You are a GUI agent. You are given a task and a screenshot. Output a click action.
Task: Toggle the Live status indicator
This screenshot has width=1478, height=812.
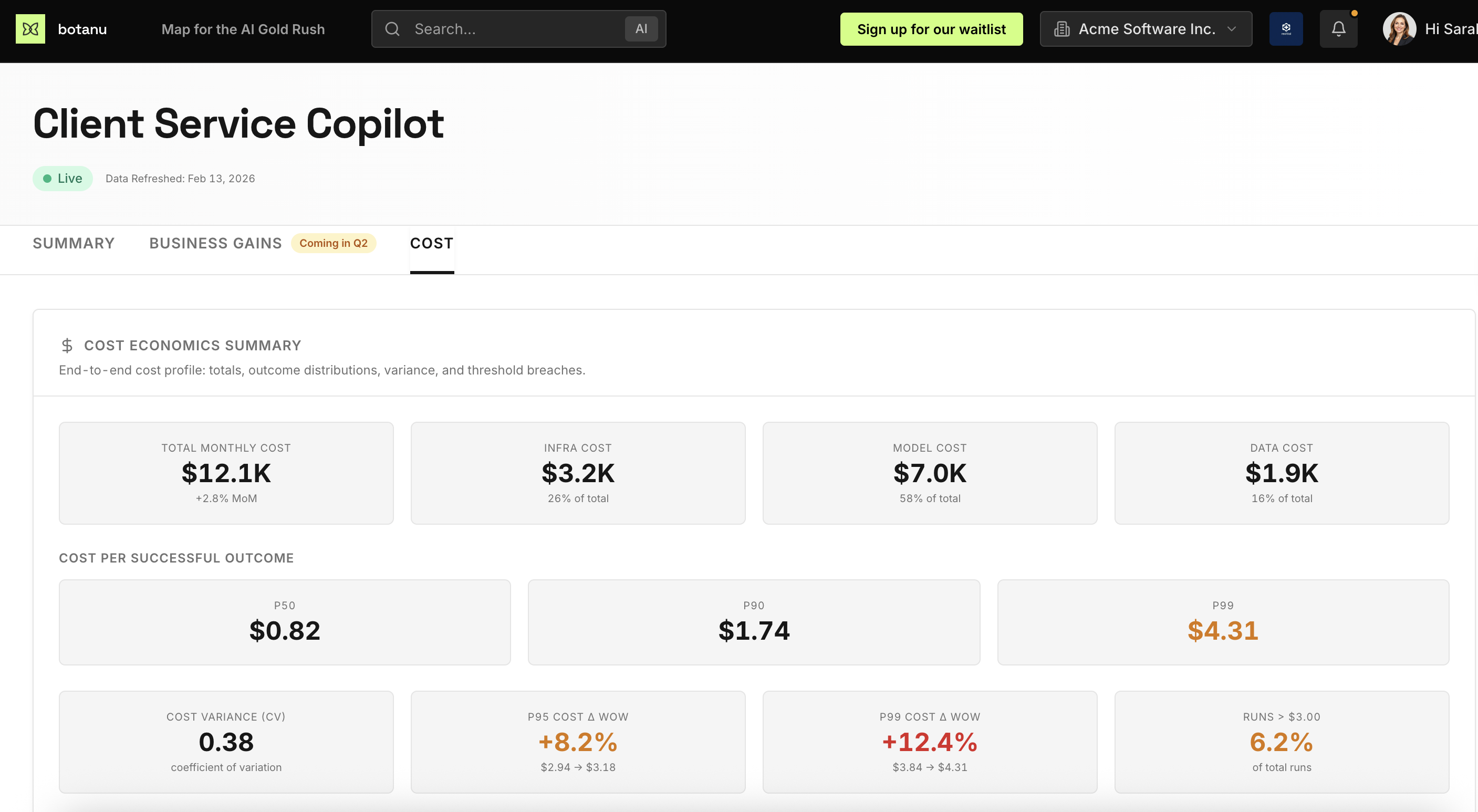pyautogui.click(x=62, y=178)
